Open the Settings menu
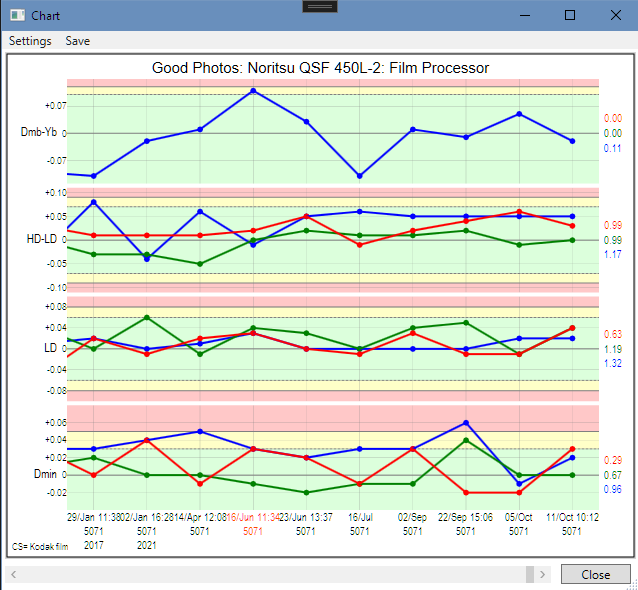 coord(30,41)
